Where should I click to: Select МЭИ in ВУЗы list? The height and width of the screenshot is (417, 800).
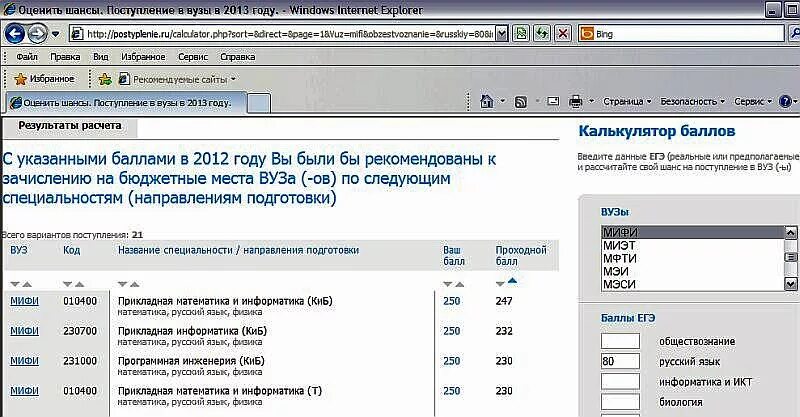[693, 272]
